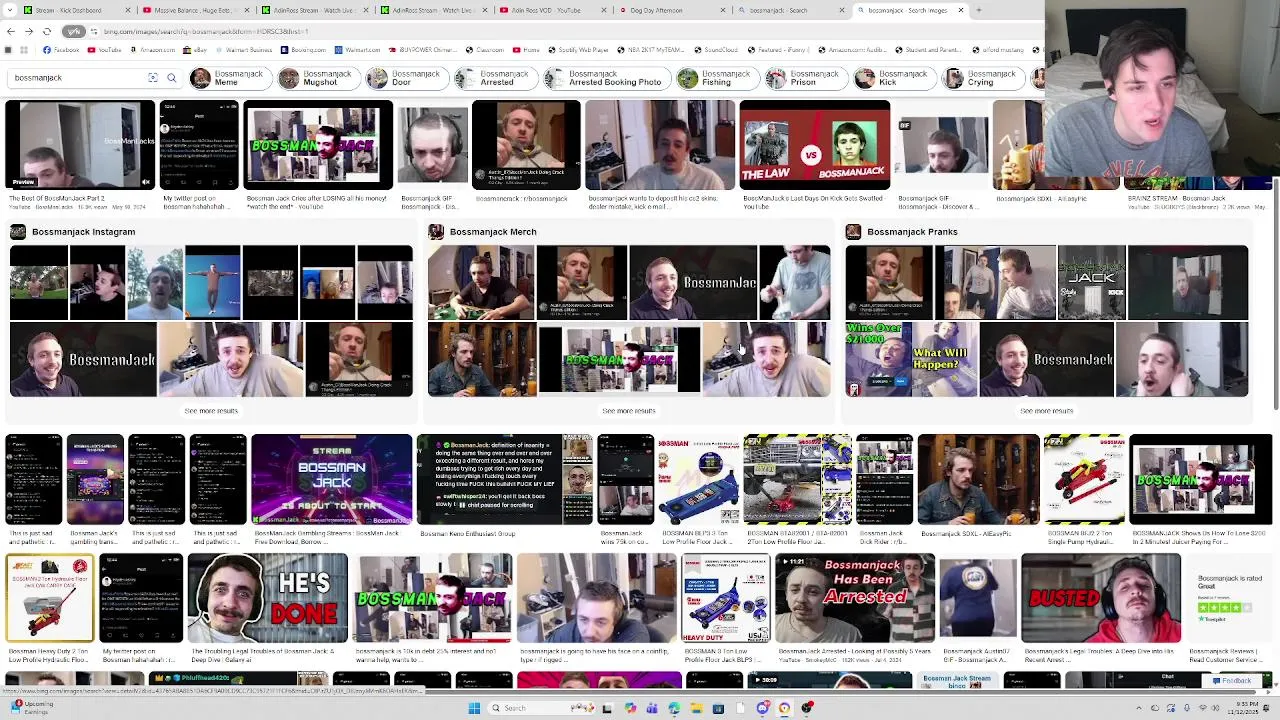The width and height of the screenshot is (1280, 720).
Task: Select the Bossmanjack Door suggestion chip
Action: 405,78
